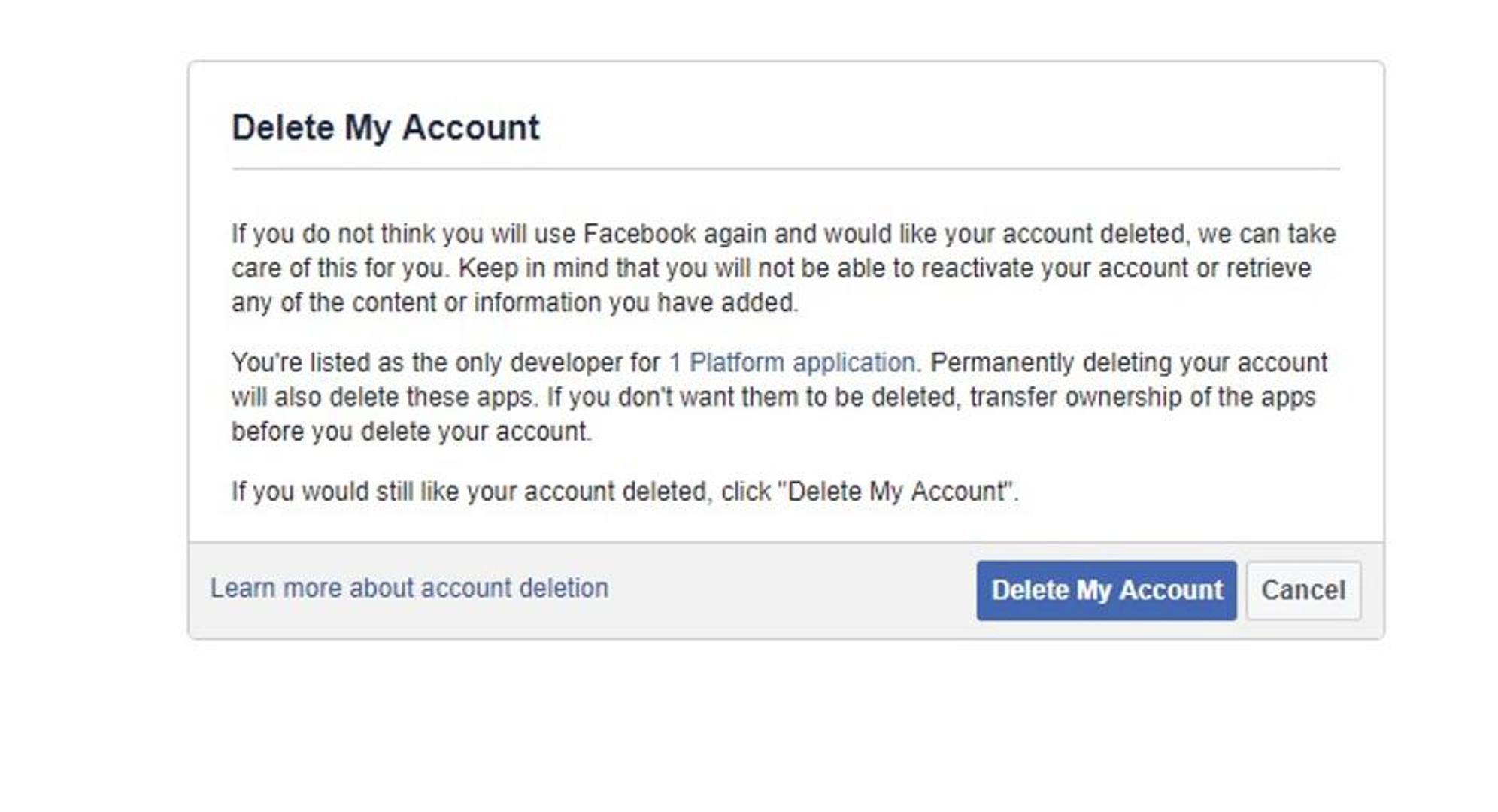
Task: Click the Delete My Account dialog heading
Action: tap(385, 127)
